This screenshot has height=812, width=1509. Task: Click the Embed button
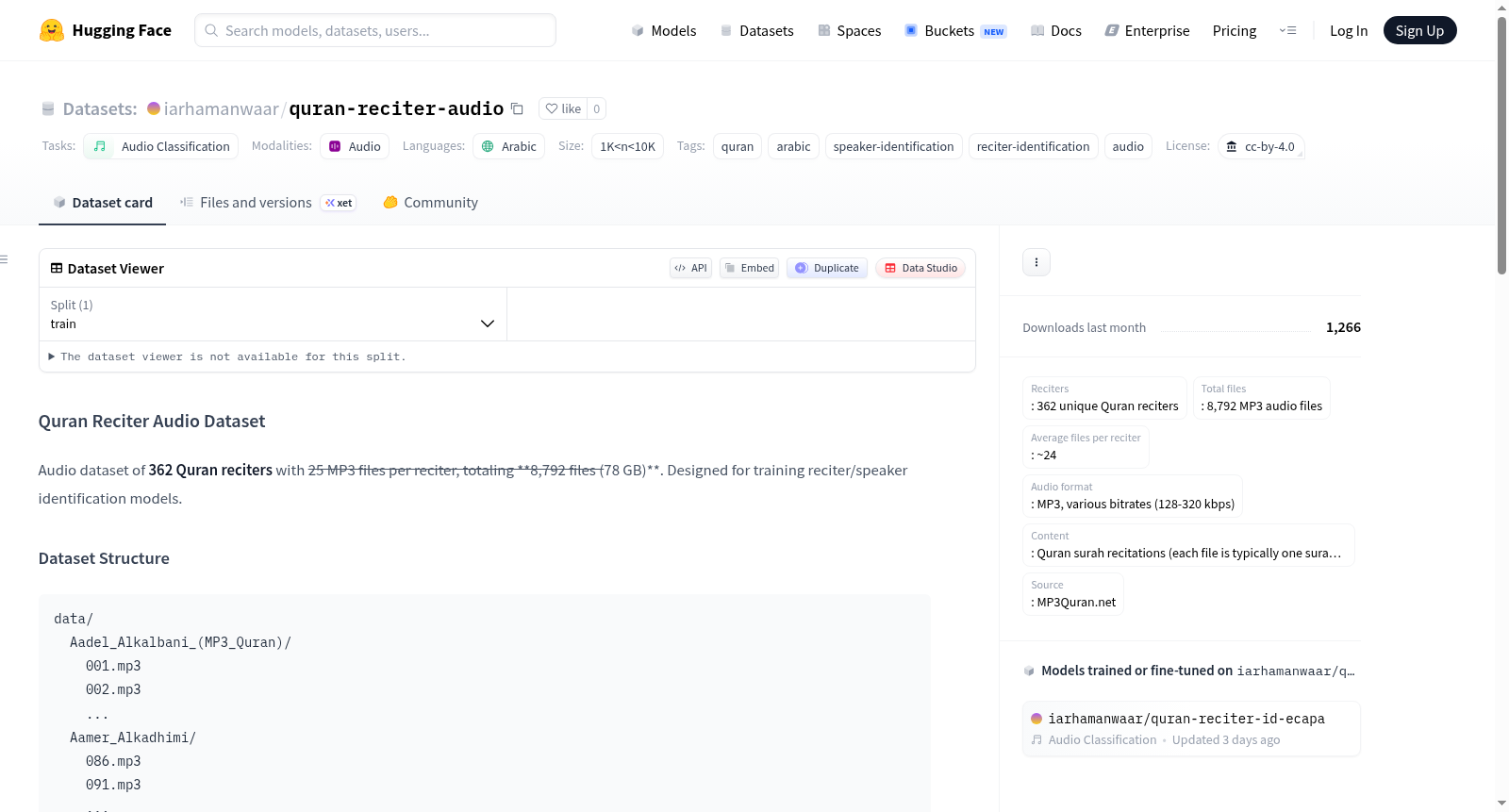click(750, 268)
